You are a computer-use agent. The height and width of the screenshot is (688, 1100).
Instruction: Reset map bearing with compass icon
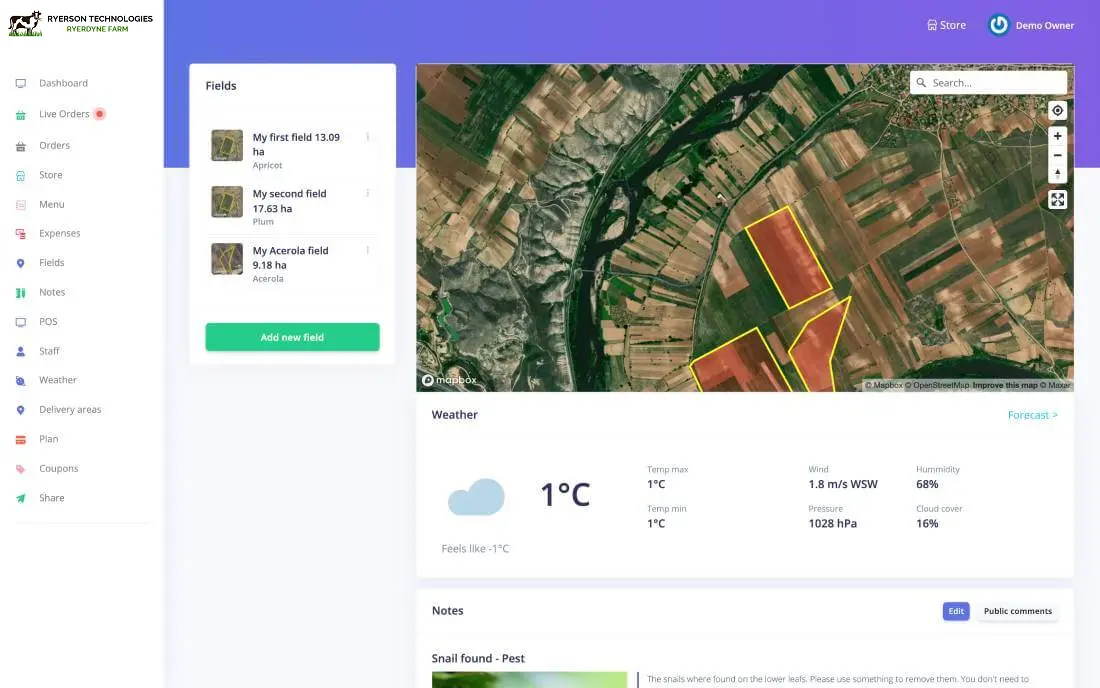tap(1057, 174)
